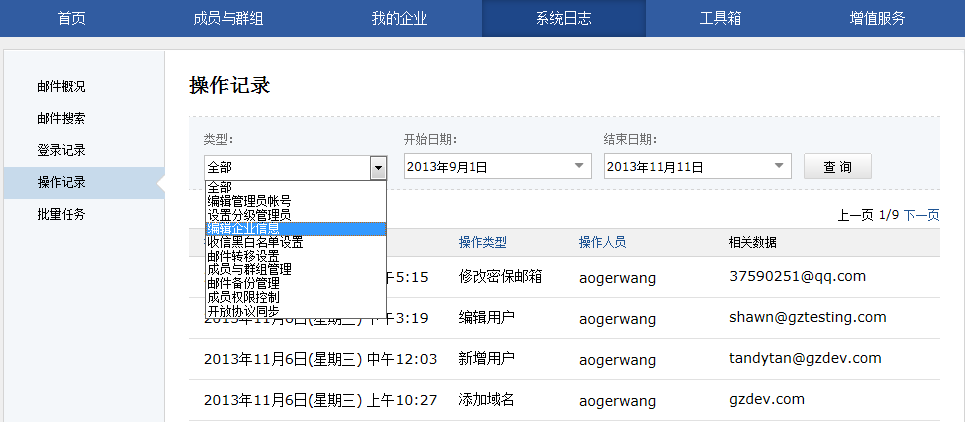This screenshot has width=965, height=422.
Task: Open the 首页 navigation tab
Action: tap(71, 19)
